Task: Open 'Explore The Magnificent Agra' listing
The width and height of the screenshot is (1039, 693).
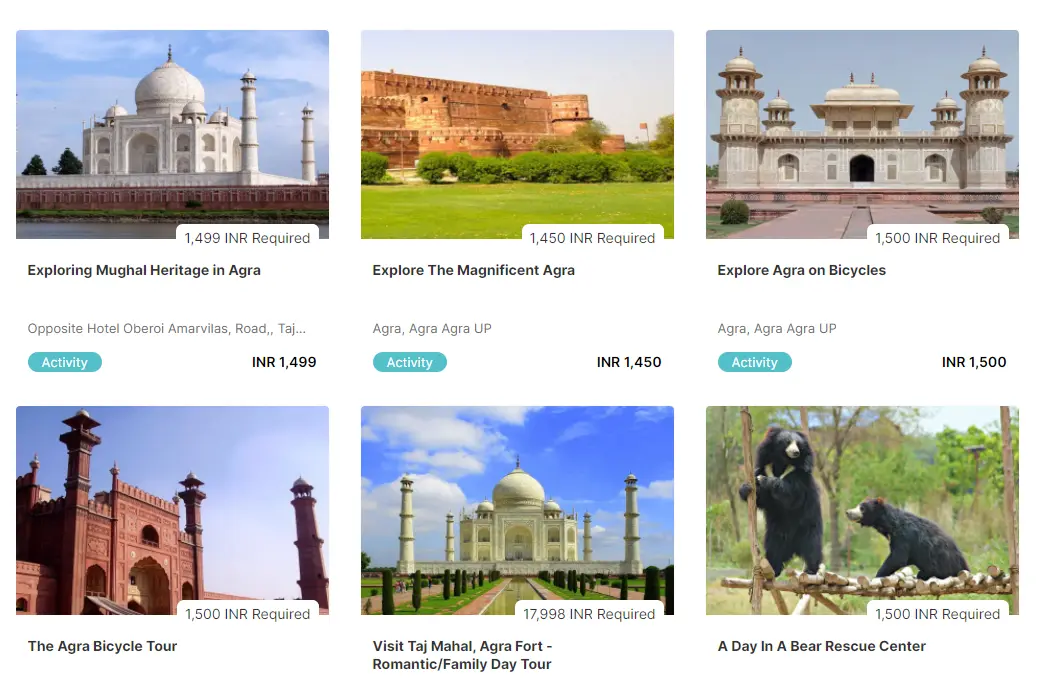Action: (473, 270)
